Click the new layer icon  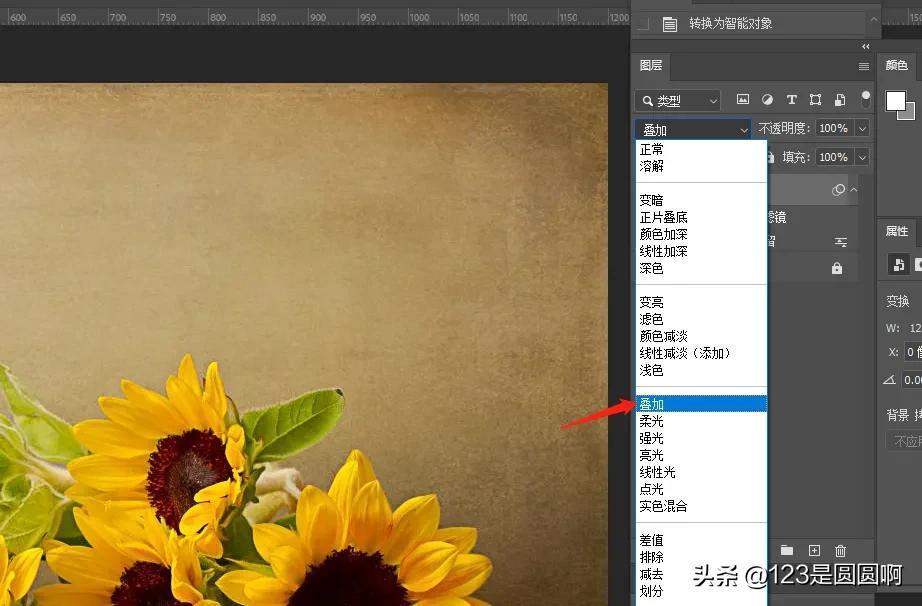pos(814,551)
